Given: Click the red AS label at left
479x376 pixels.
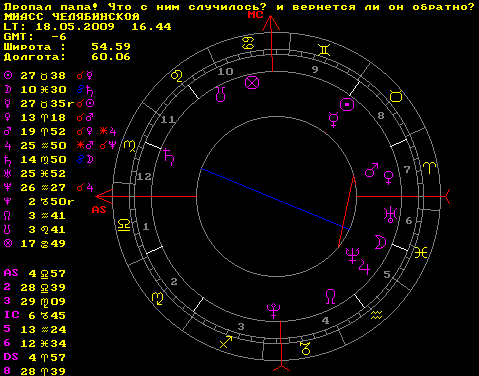Looking at the screenshot, I should click(99, 210).
